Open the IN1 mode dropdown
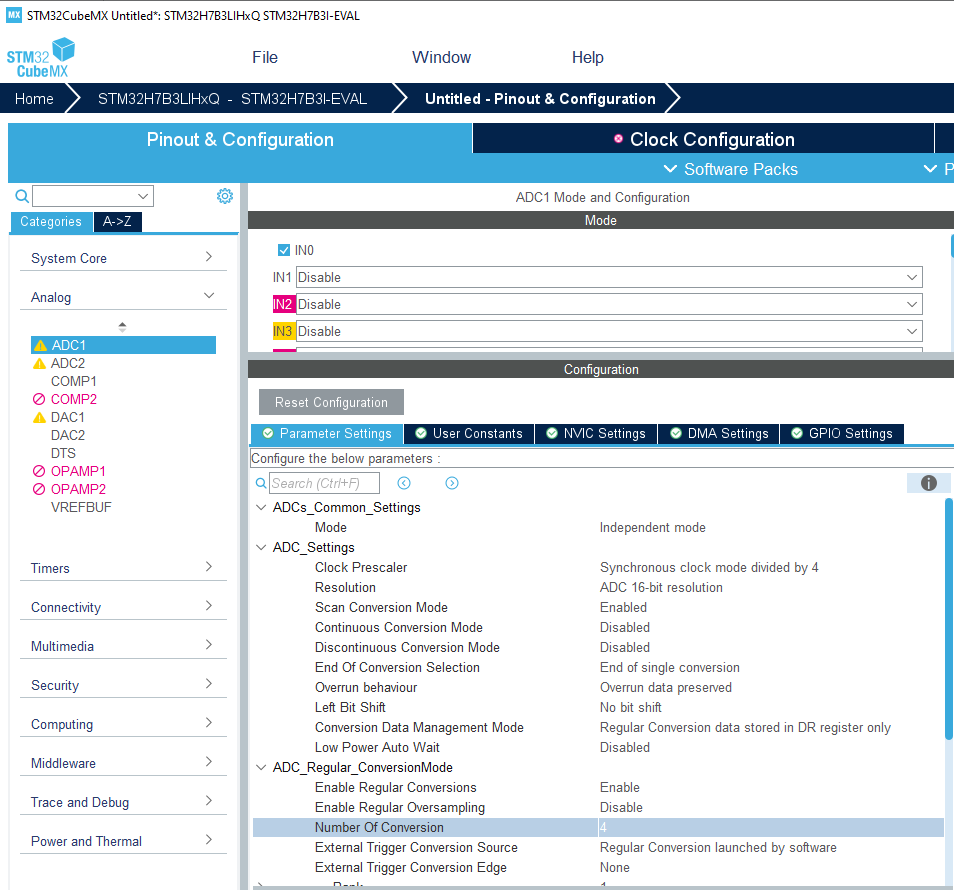Screen dimensions: 954x890 tap(609, 277)
